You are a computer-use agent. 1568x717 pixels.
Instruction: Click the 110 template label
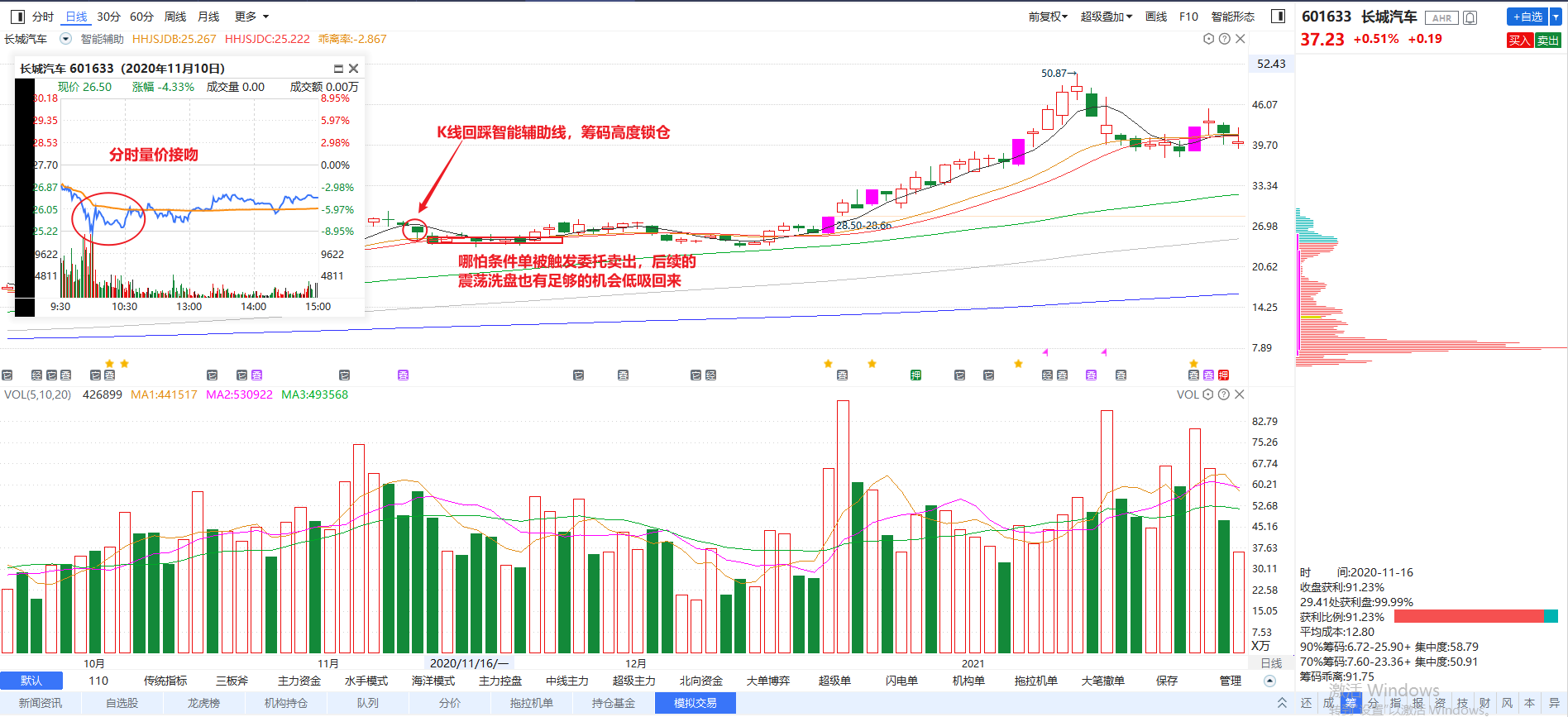pyautogui.click(x=98, y=681)
